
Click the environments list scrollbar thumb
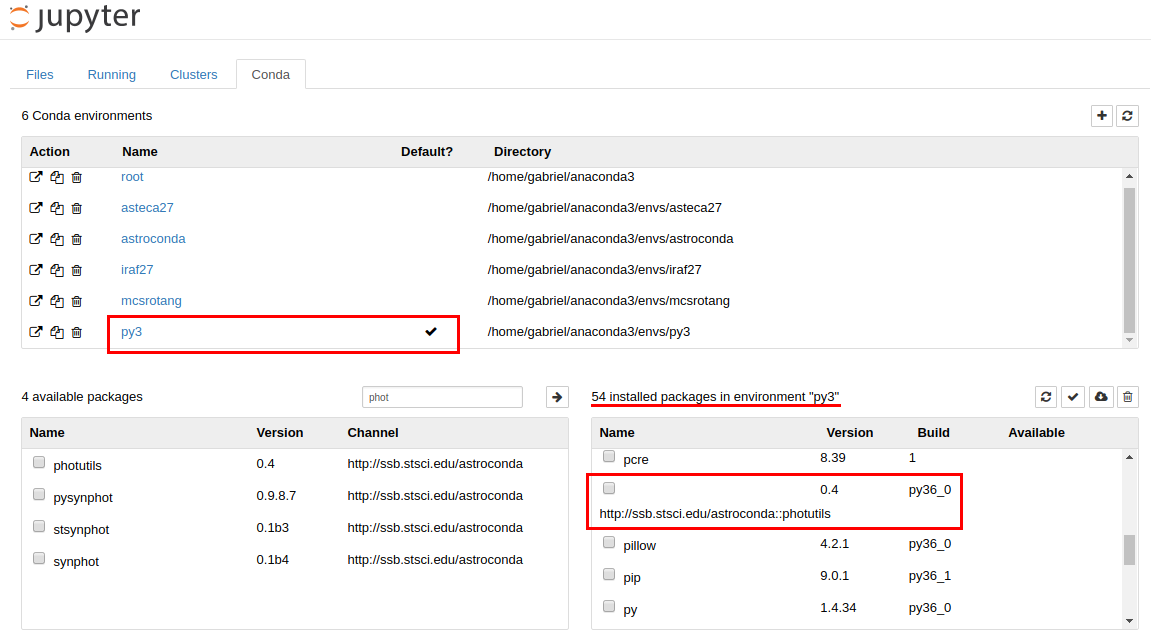click(x=1129, y=261)
